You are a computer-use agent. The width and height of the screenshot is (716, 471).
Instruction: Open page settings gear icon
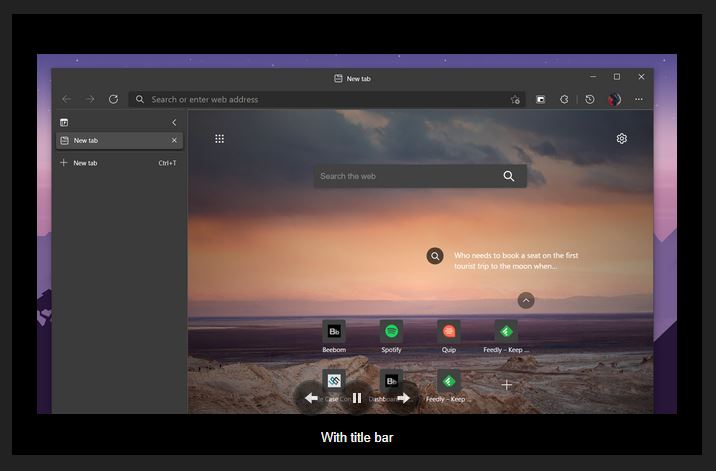[621, 139]
